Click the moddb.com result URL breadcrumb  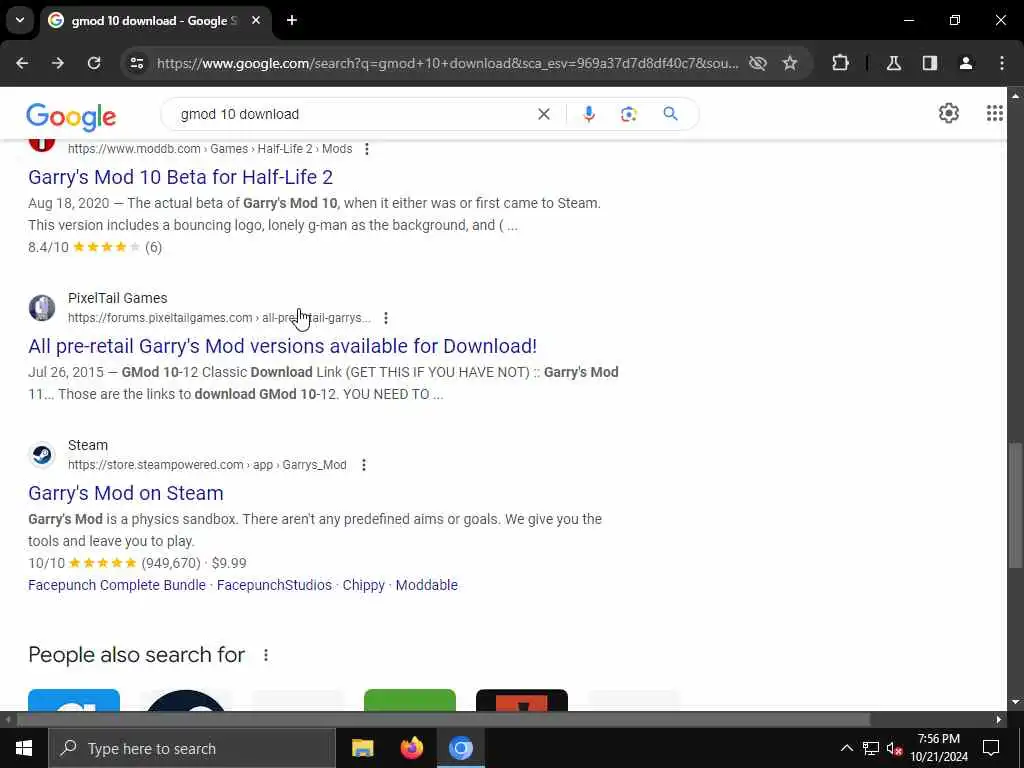[210, 149]
